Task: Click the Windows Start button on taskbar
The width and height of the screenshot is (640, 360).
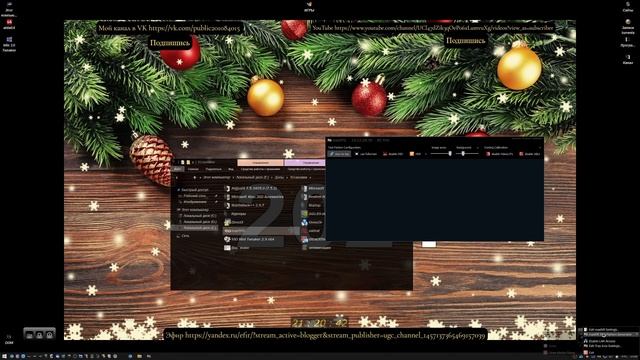Action: [x=4, y=356]
